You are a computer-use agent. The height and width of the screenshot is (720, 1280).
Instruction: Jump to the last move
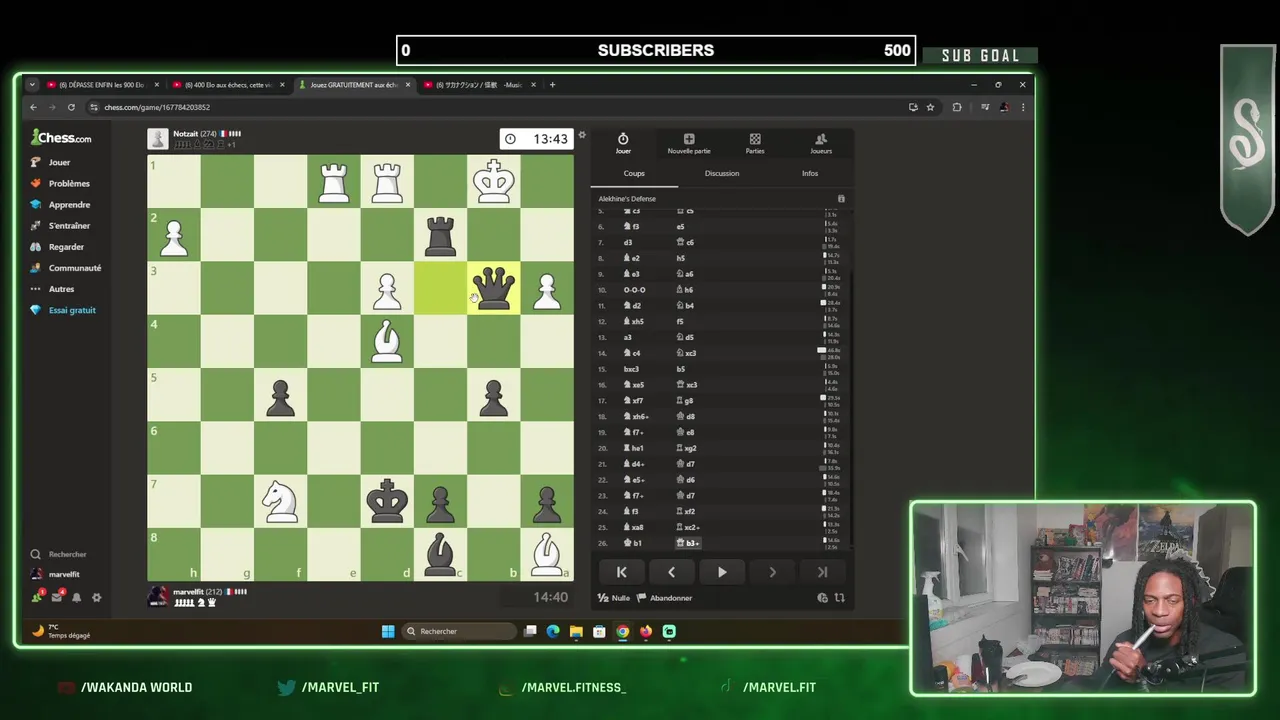tap(822, 572)
